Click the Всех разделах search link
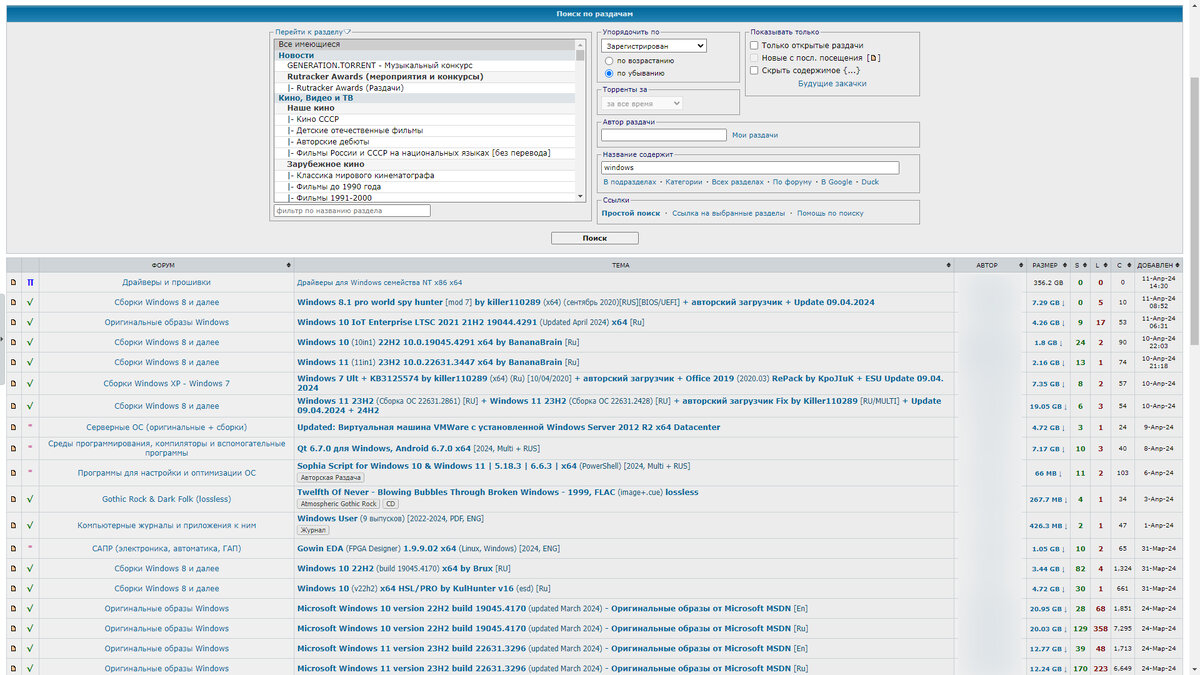The width and height of the screenshot is (1200, 675). point(738,182)
